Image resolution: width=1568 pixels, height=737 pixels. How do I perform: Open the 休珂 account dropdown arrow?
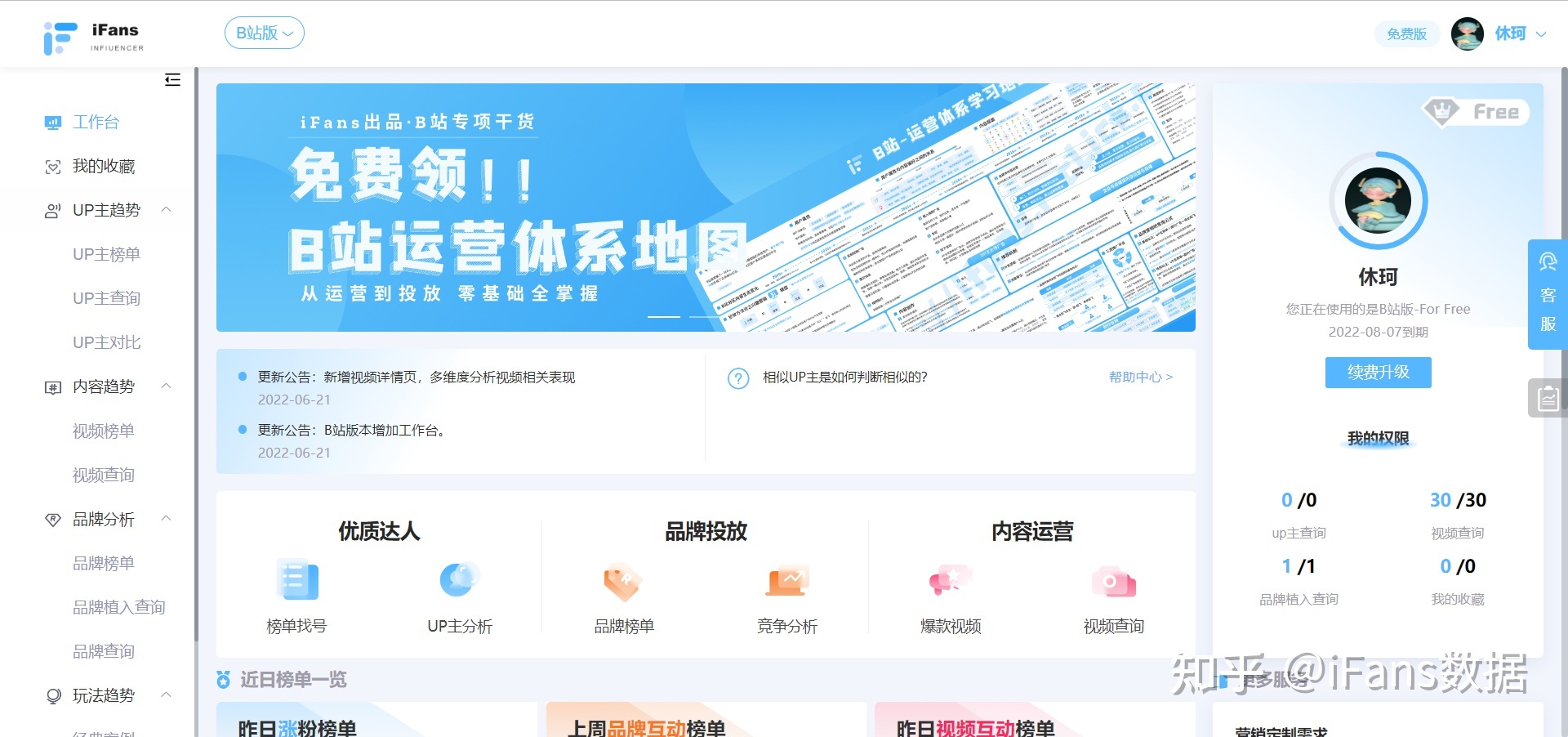click(1541, 34)
